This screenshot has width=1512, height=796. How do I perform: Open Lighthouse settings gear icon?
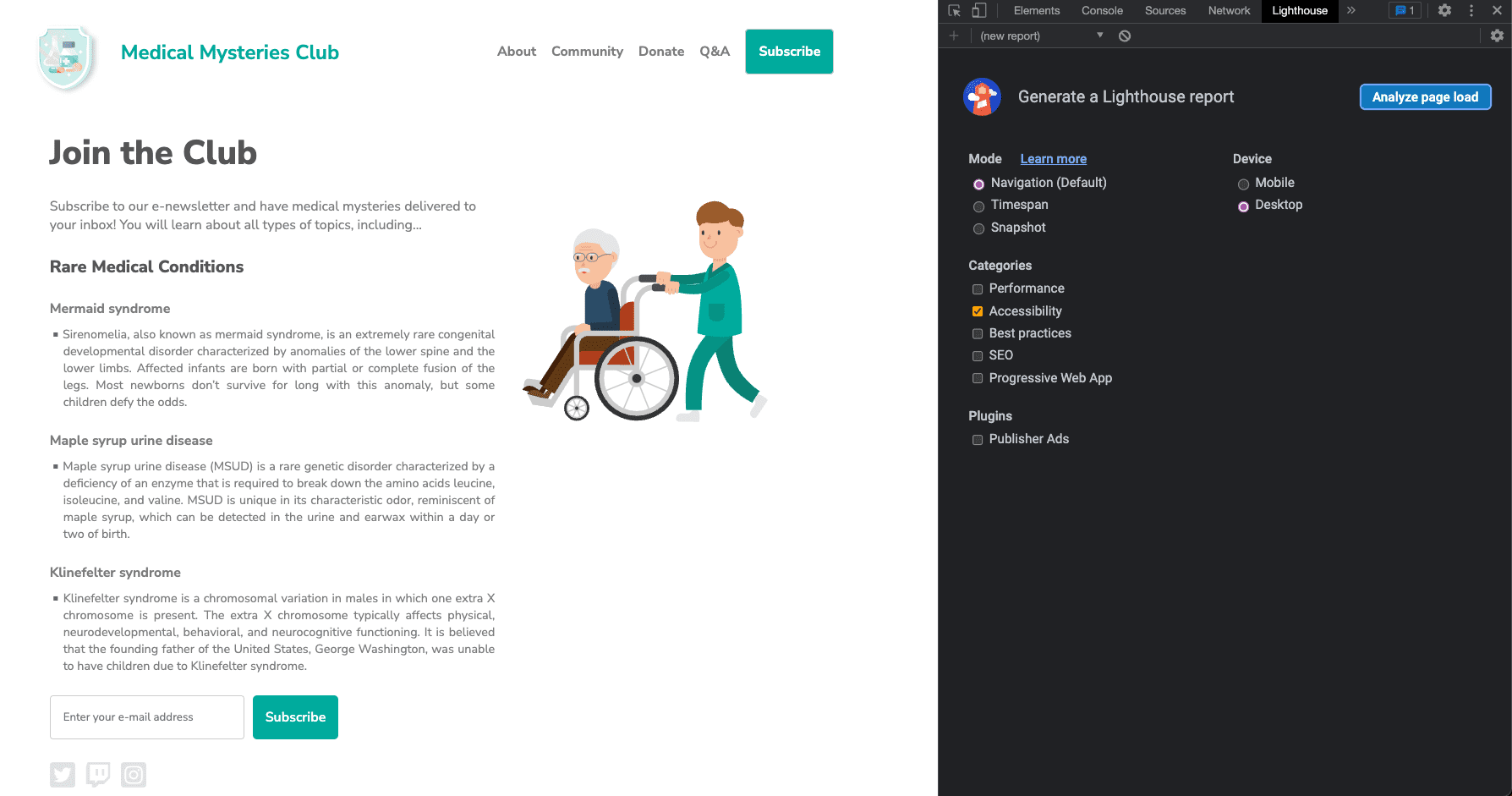click(1497, 36)
